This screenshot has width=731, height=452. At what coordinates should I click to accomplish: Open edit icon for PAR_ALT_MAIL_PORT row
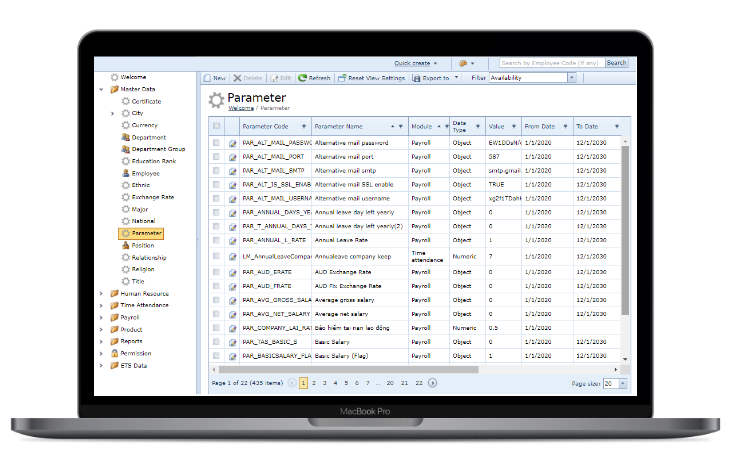[x=232, y=157]
